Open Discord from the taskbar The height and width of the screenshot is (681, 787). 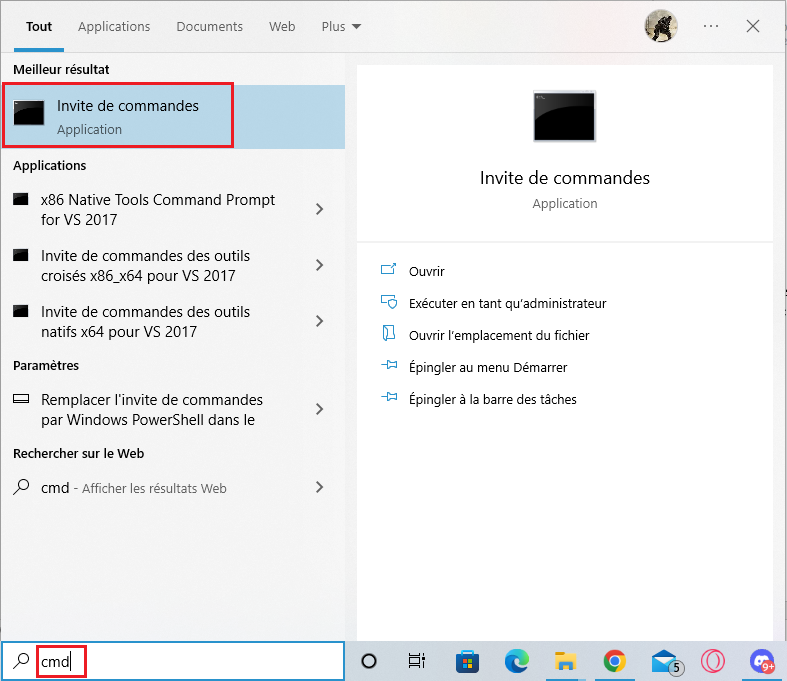(762, 661)
